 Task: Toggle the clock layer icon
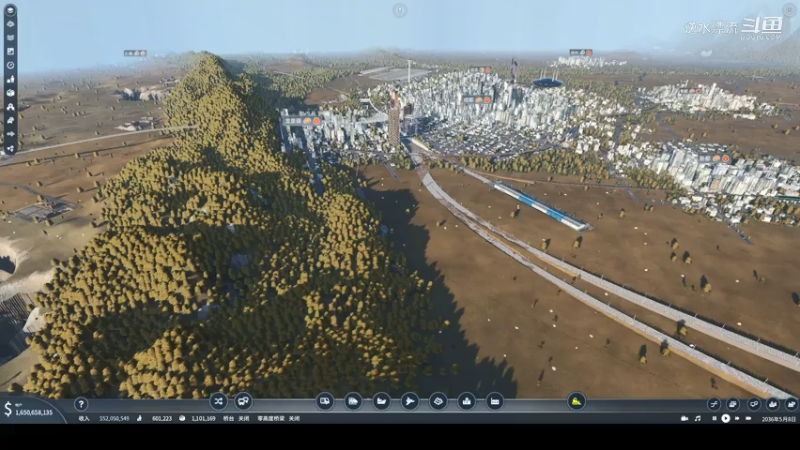pyautogui.click(x=10, y=65)
